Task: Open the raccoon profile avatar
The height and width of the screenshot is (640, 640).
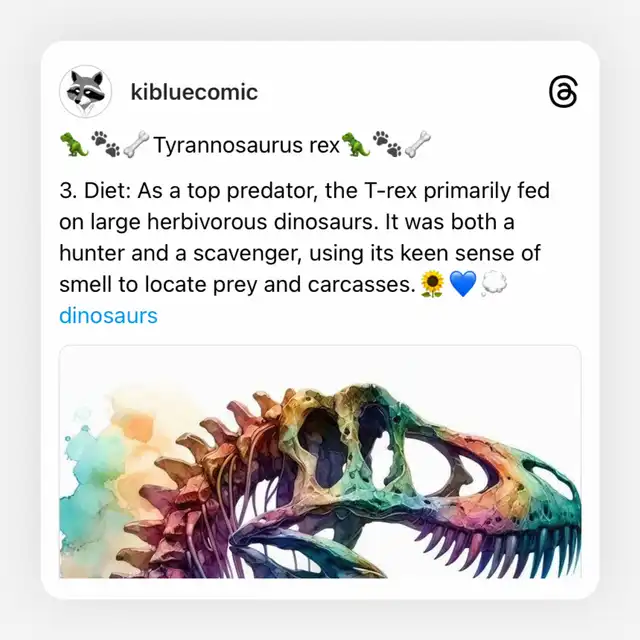Action: [85, 91]
